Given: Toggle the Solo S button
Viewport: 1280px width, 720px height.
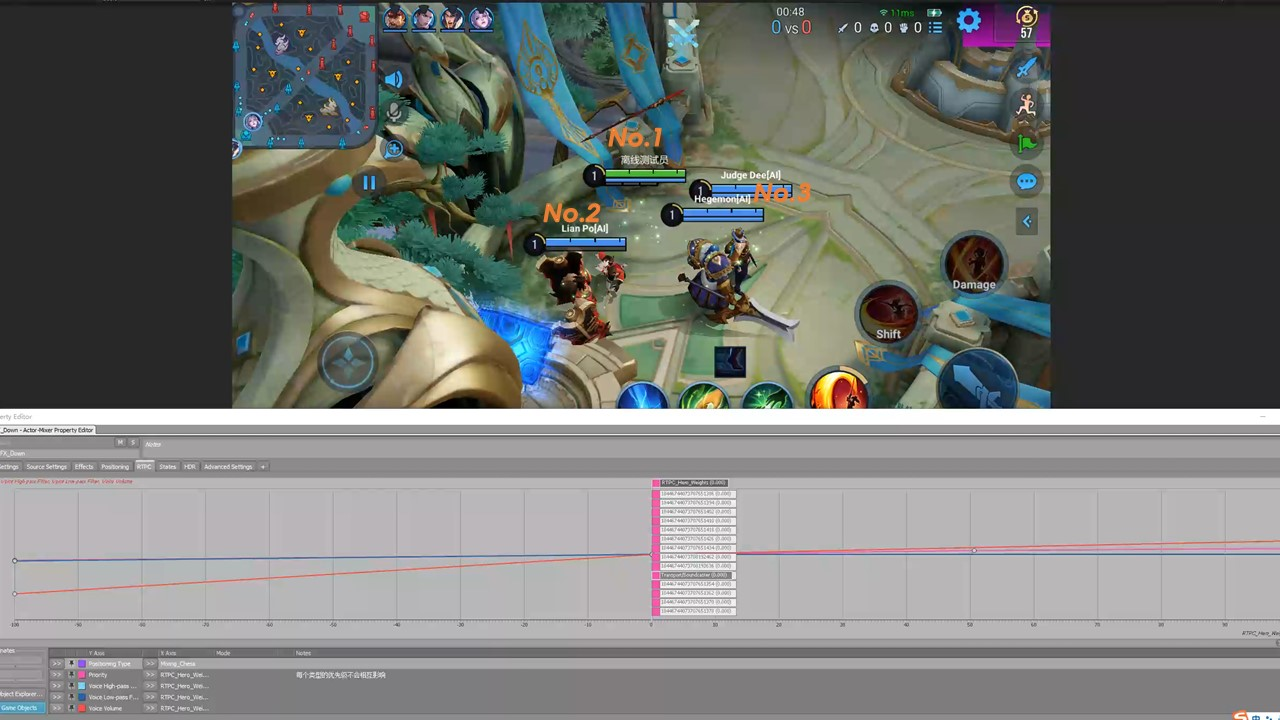Looking at the screenshot, I should click(x=133, y=442).
